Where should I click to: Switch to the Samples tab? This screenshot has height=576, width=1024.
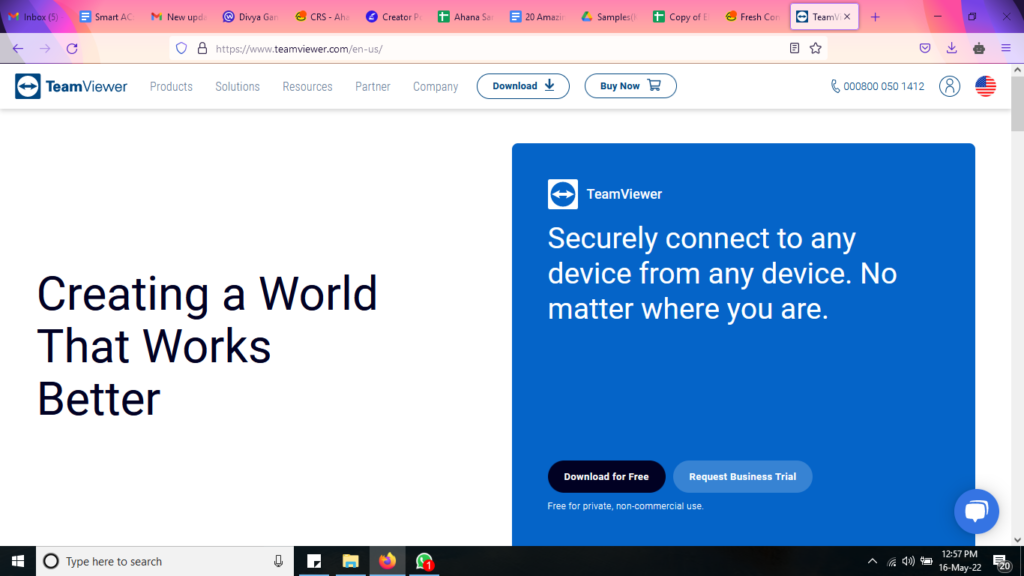(609, 17)
